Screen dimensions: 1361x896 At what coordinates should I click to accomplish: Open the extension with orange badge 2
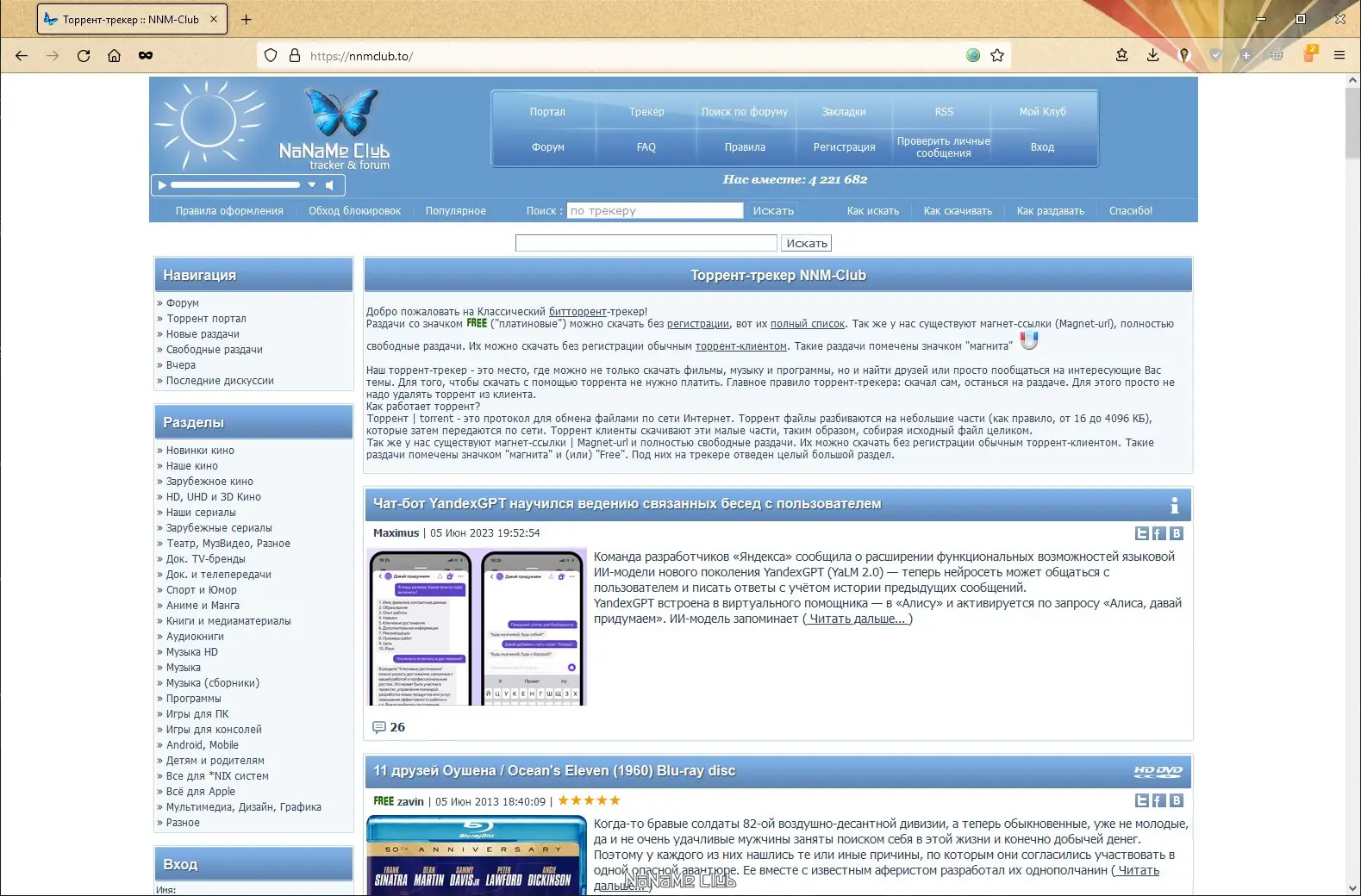(x=1309, y=53)
